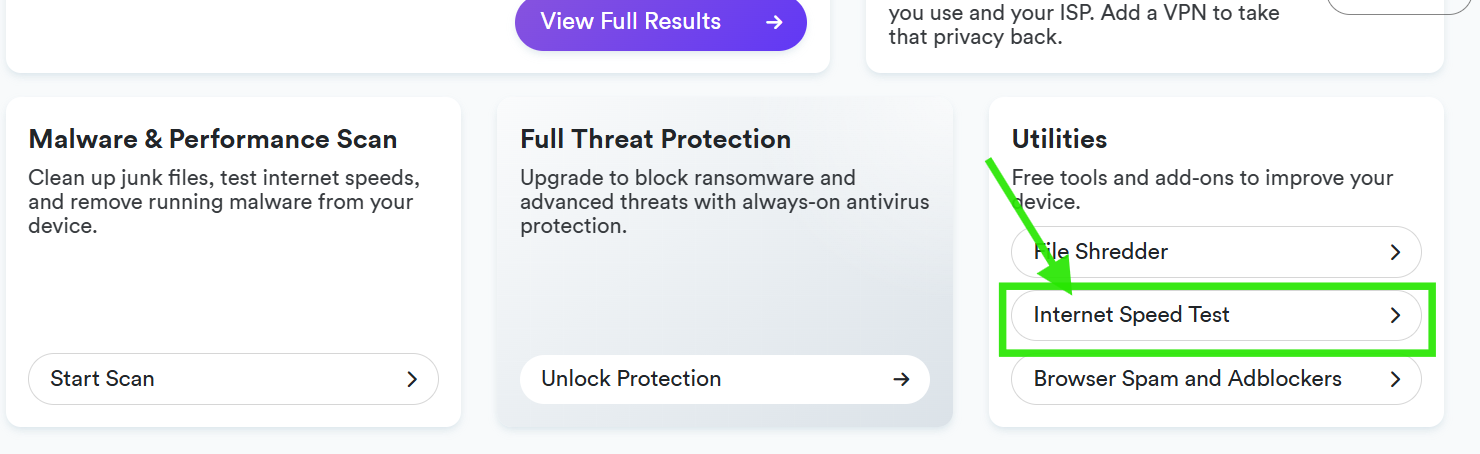
Task: Click the arrow icon on Unlock Protection
Action: point(901,379)
